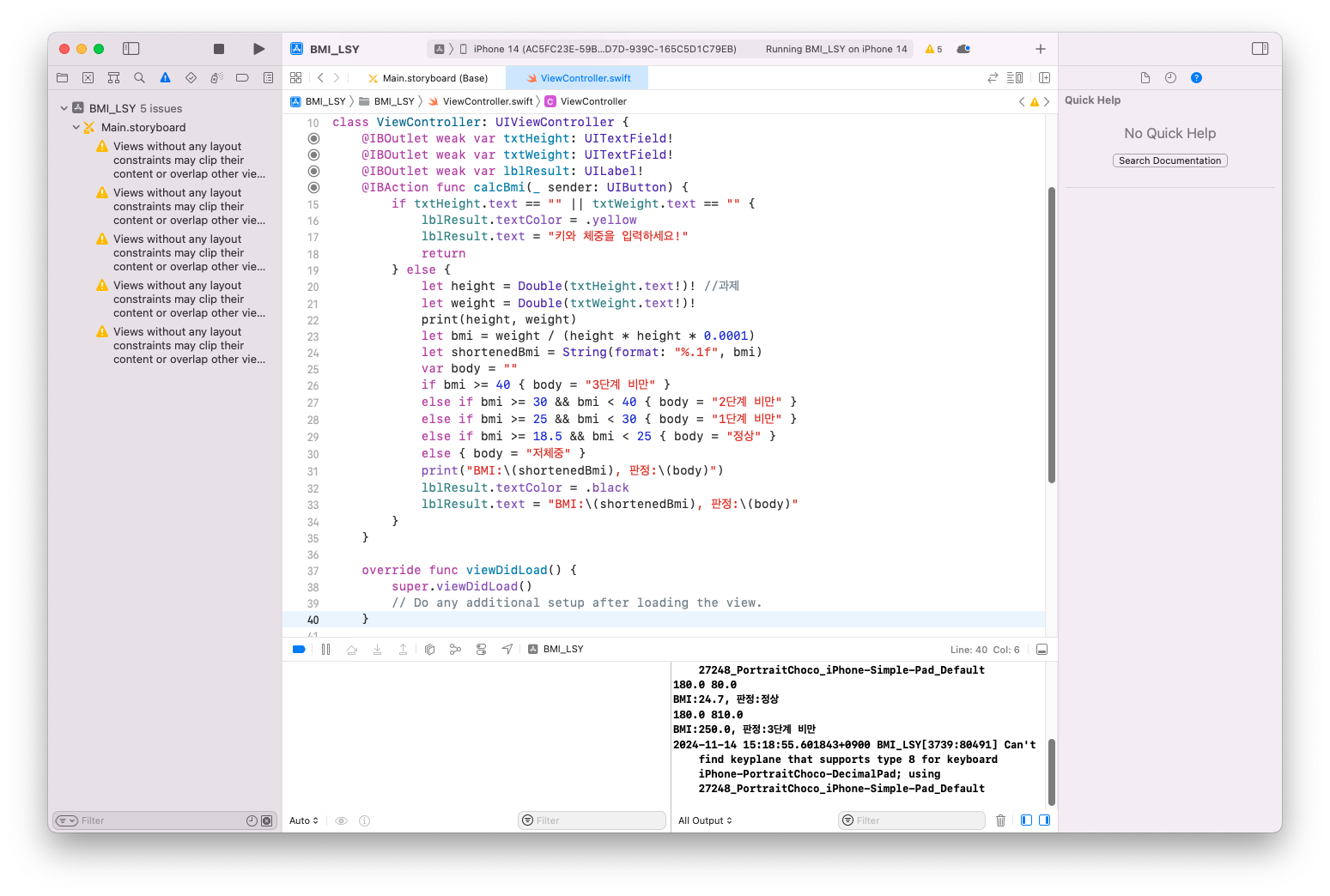1330x896 pixels.
Task: Enable code review with arrows icon
Action: pyautogui.click(x=993, y=78)
